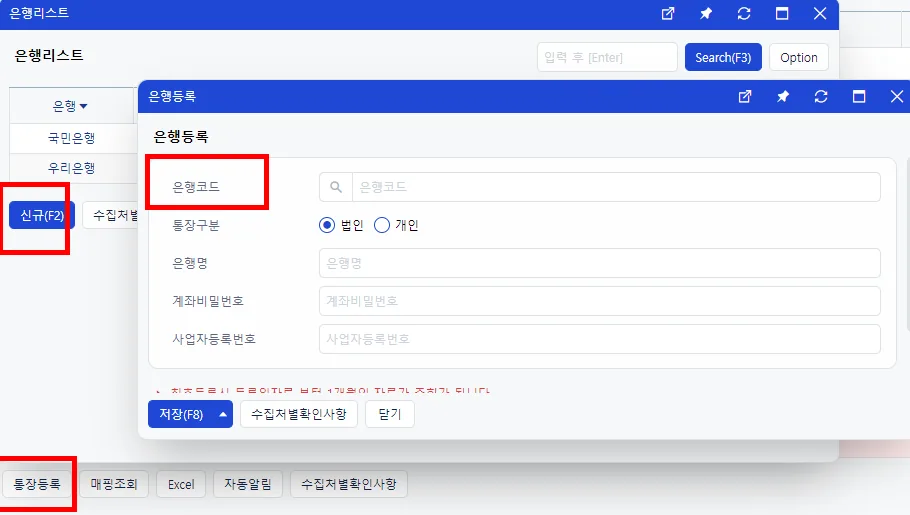The height and width of the screenshot is (515, 910).
Task: Click the 신규(F2) button
Action: click(x=42, y=215)
